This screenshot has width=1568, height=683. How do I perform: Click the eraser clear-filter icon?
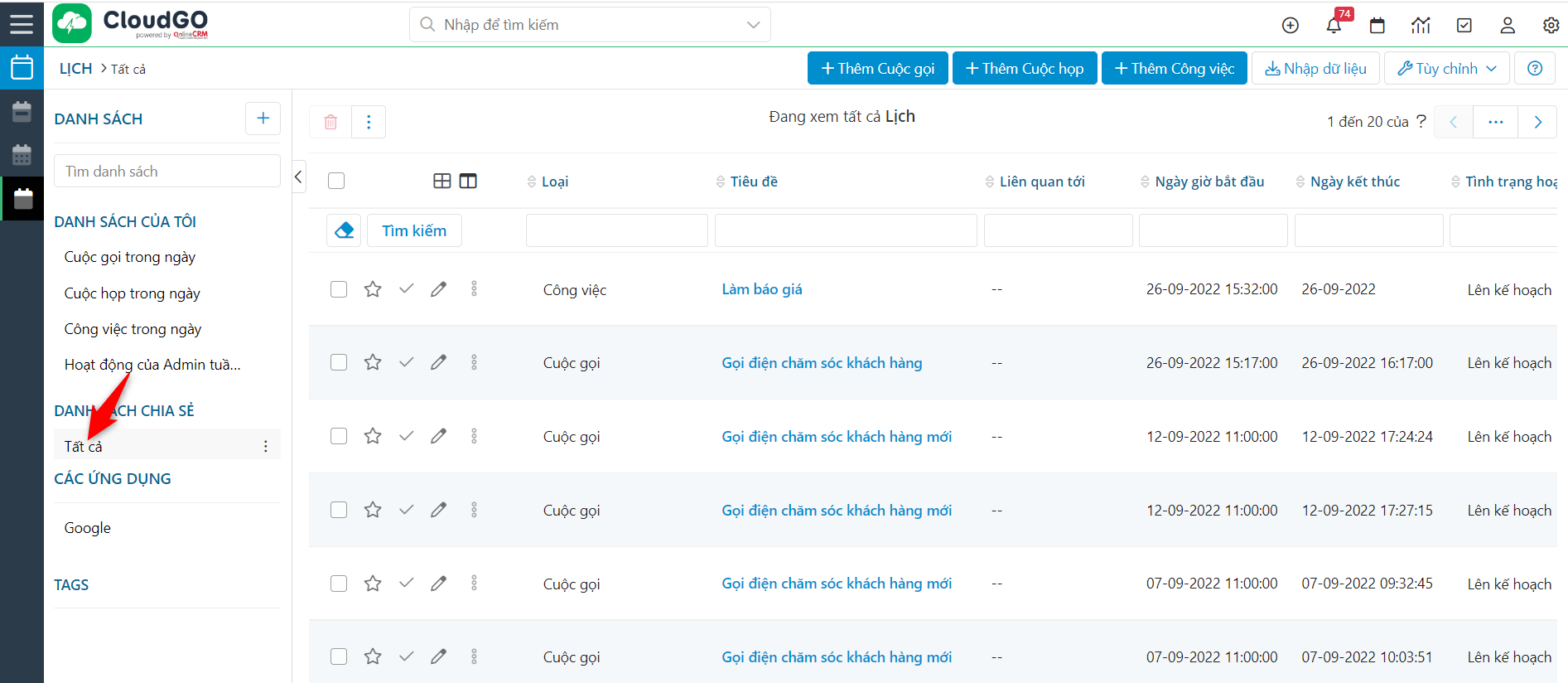point(344,230)
